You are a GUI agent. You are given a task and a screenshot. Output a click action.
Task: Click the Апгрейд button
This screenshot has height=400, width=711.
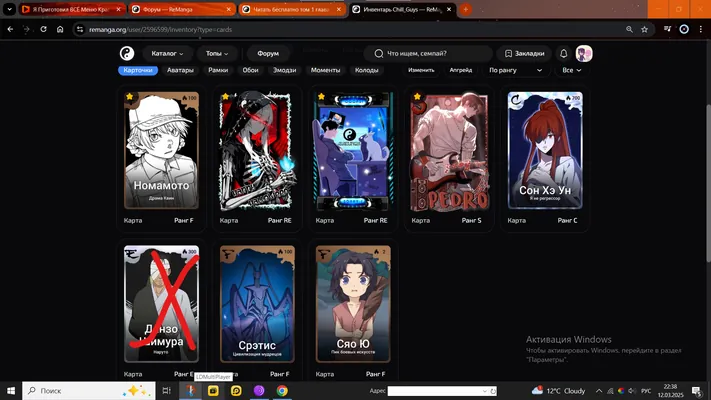tap(461, 70)
